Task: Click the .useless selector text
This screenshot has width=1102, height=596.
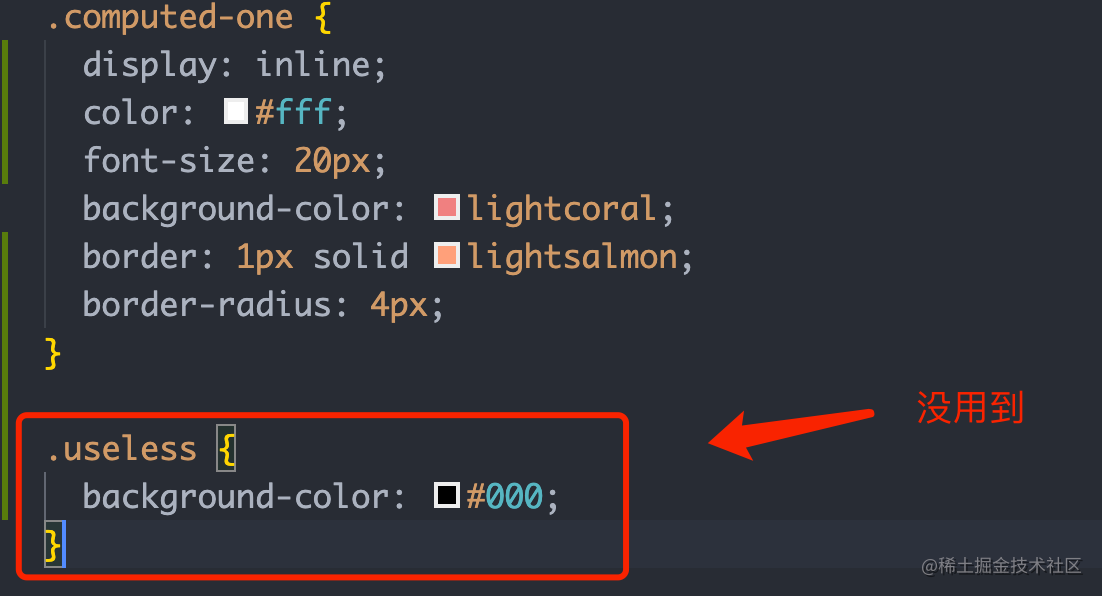Action: tap(122, 449)
